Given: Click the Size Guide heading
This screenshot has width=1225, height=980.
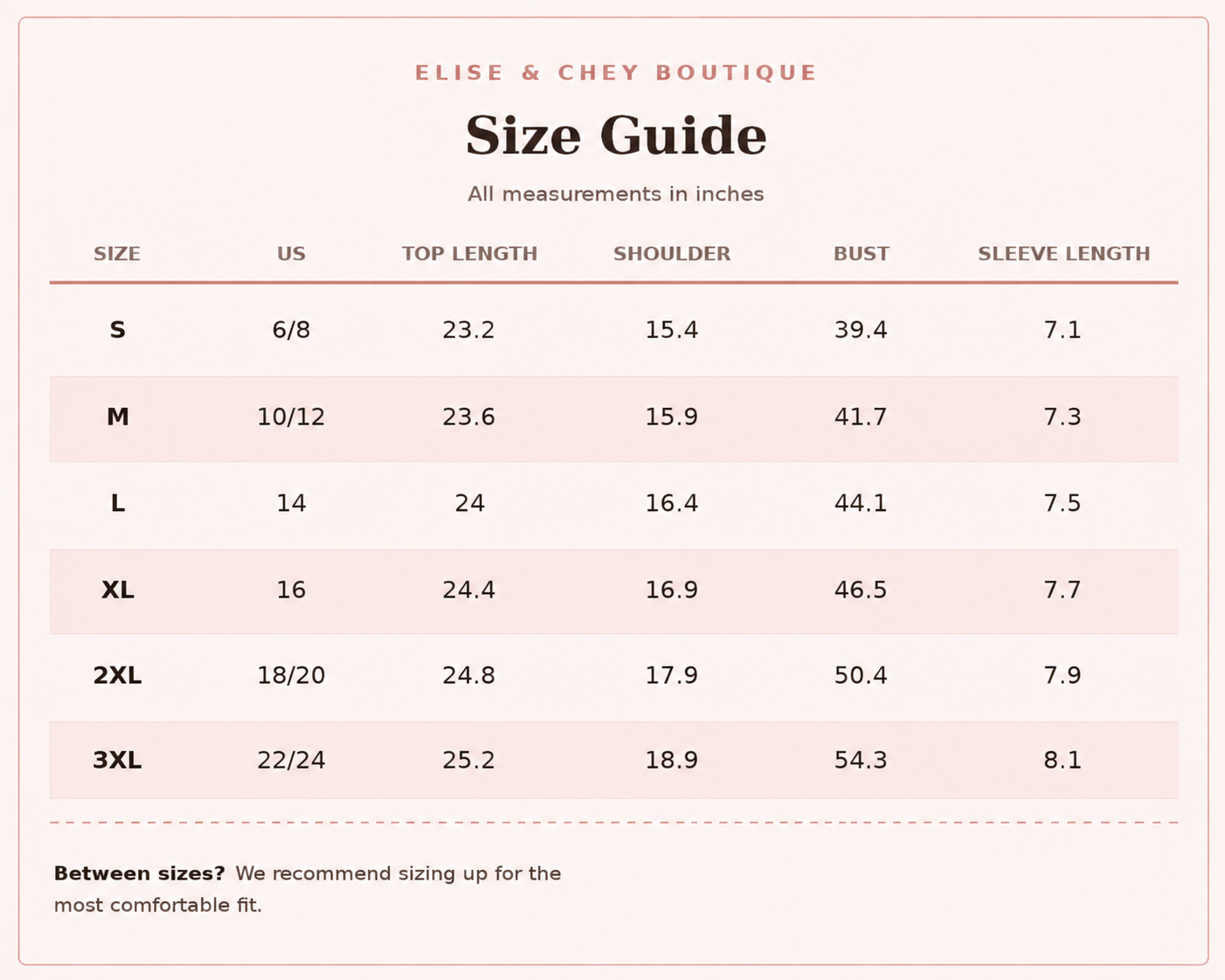Looking at the screenshot, I should tap(615, 136).
